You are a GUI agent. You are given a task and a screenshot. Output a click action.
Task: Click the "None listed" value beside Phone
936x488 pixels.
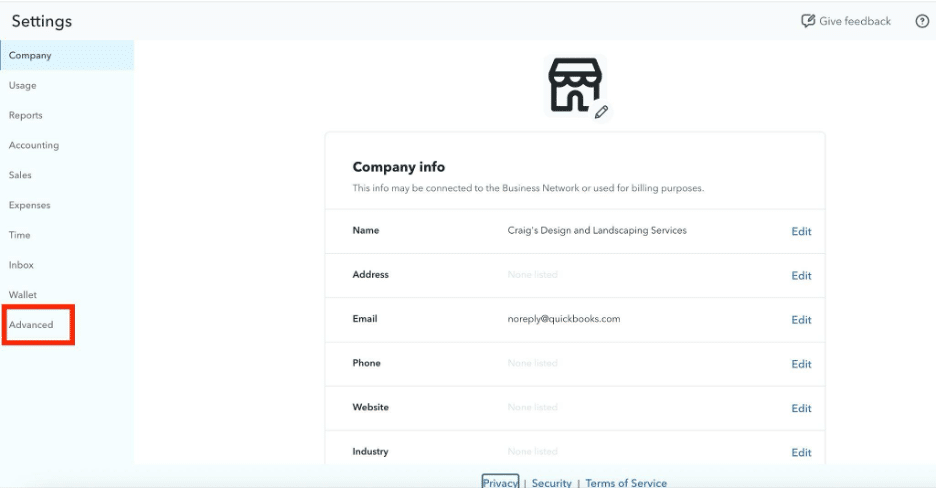click(532, 363)
